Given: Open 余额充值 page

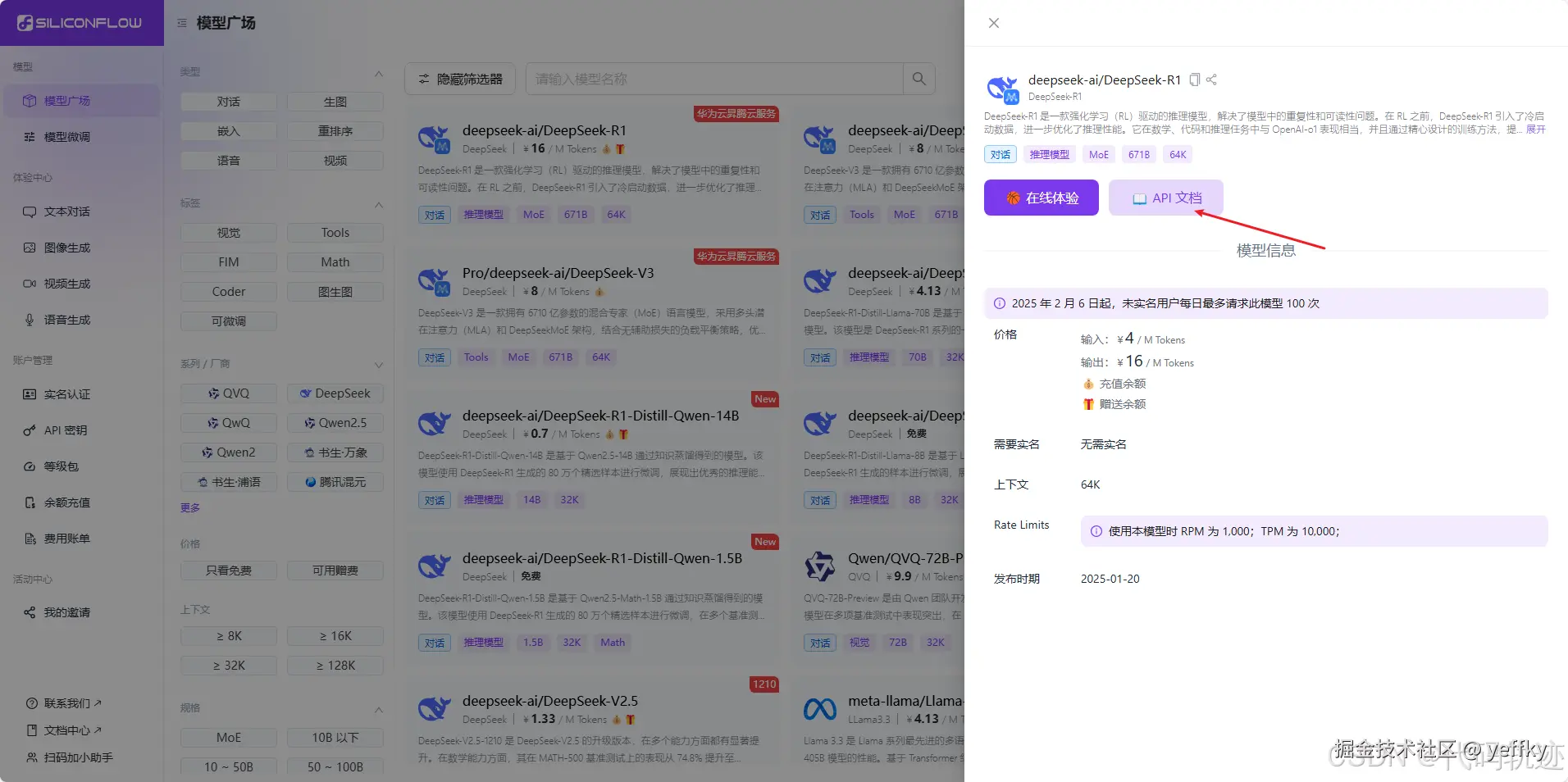Looking at the screenshot, I should click(x=80, y=502).
